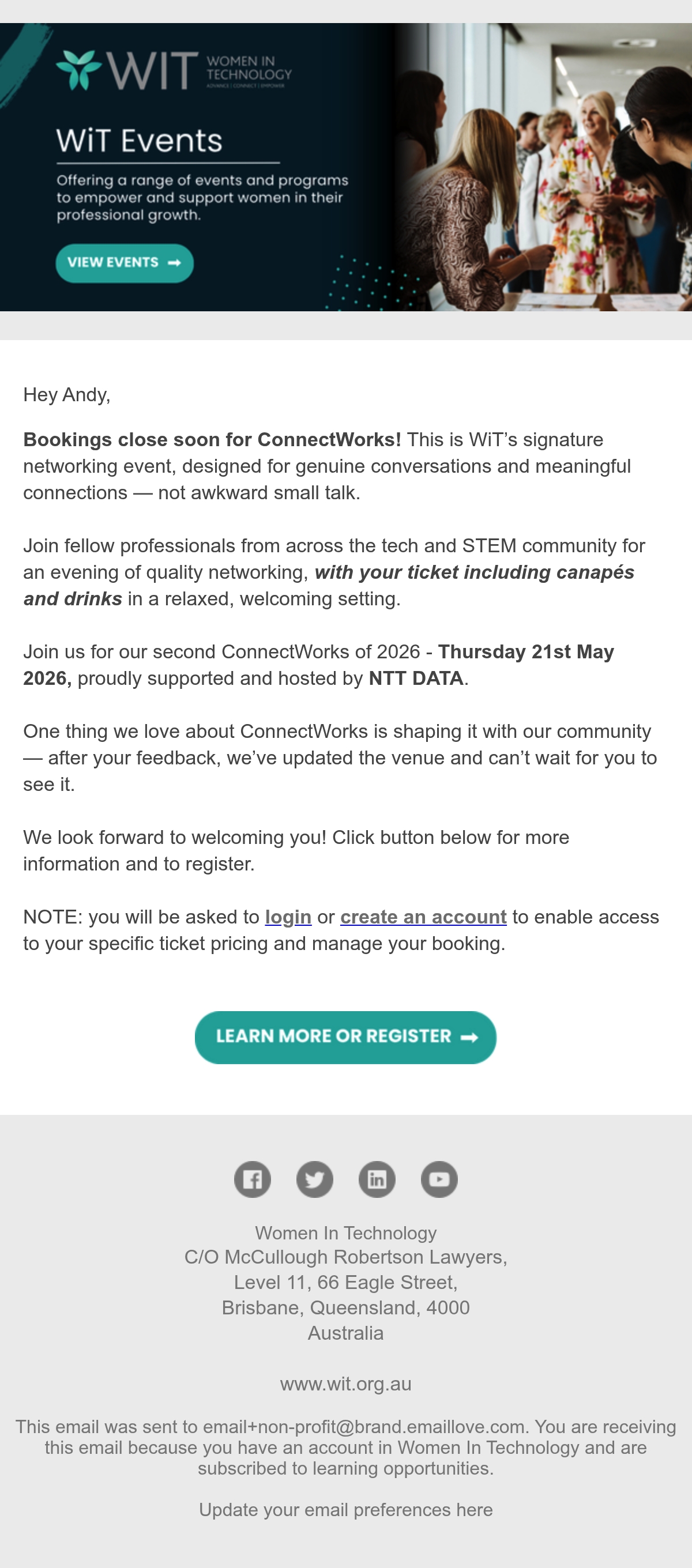Open the Facebook social icon

(x=252, y=1179)
